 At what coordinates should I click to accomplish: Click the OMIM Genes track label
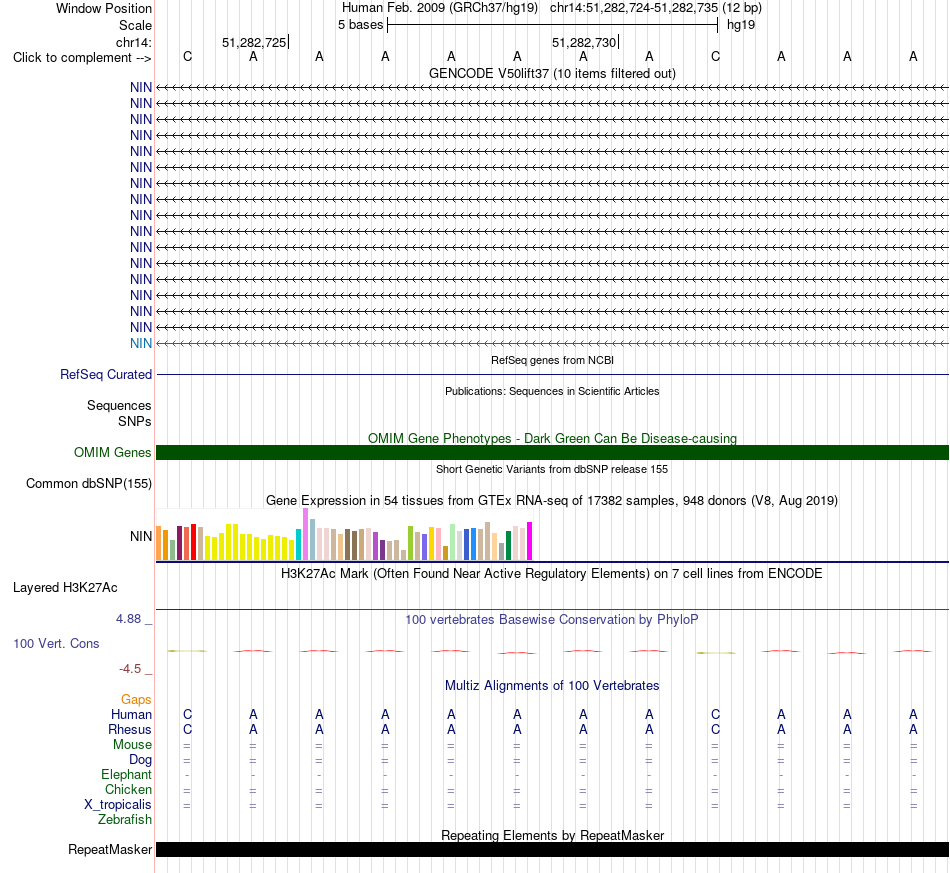click(x=113, y=453)
